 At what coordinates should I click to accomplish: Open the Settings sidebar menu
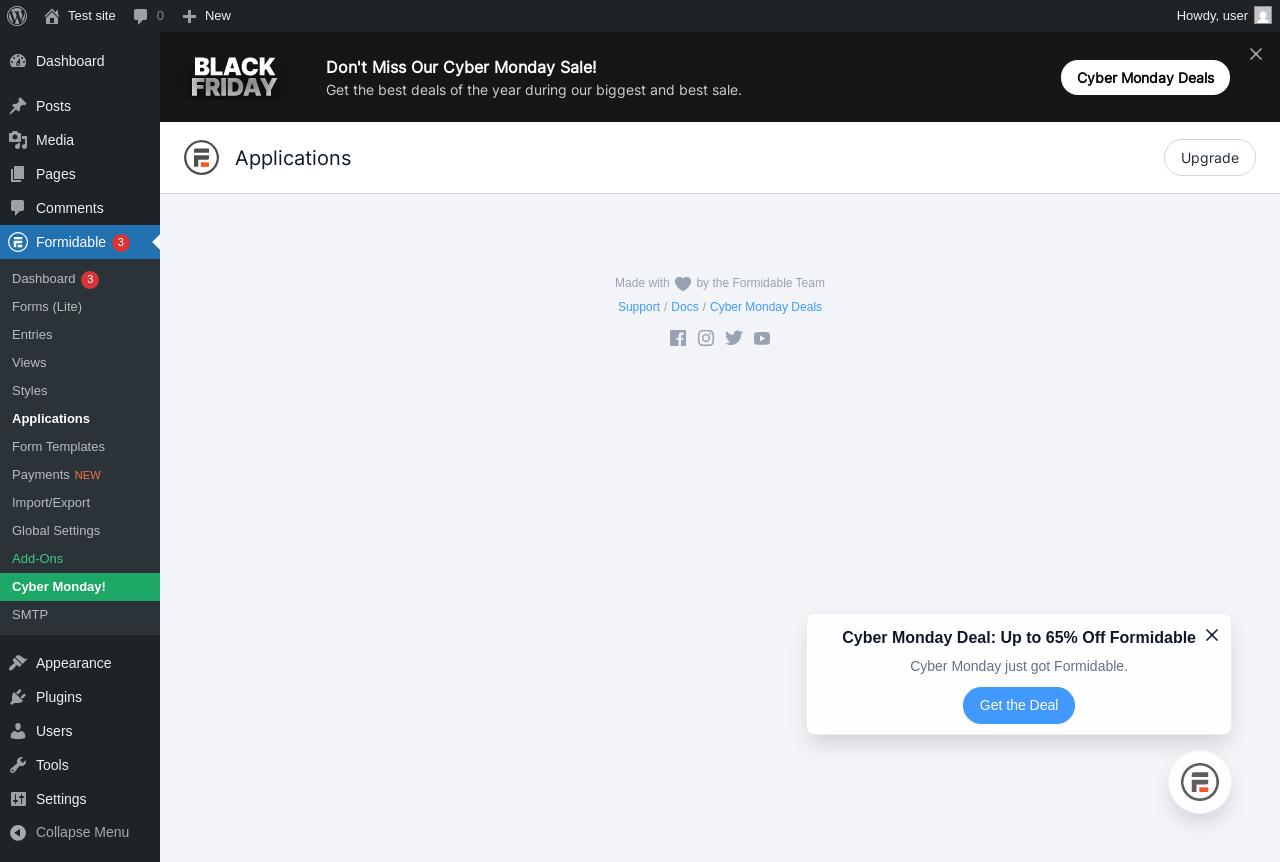(80, 799)
